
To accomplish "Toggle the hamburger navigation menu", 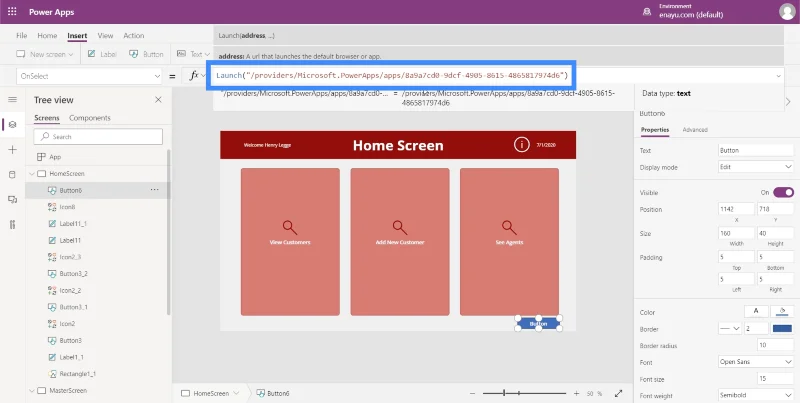I will (12, 99).
